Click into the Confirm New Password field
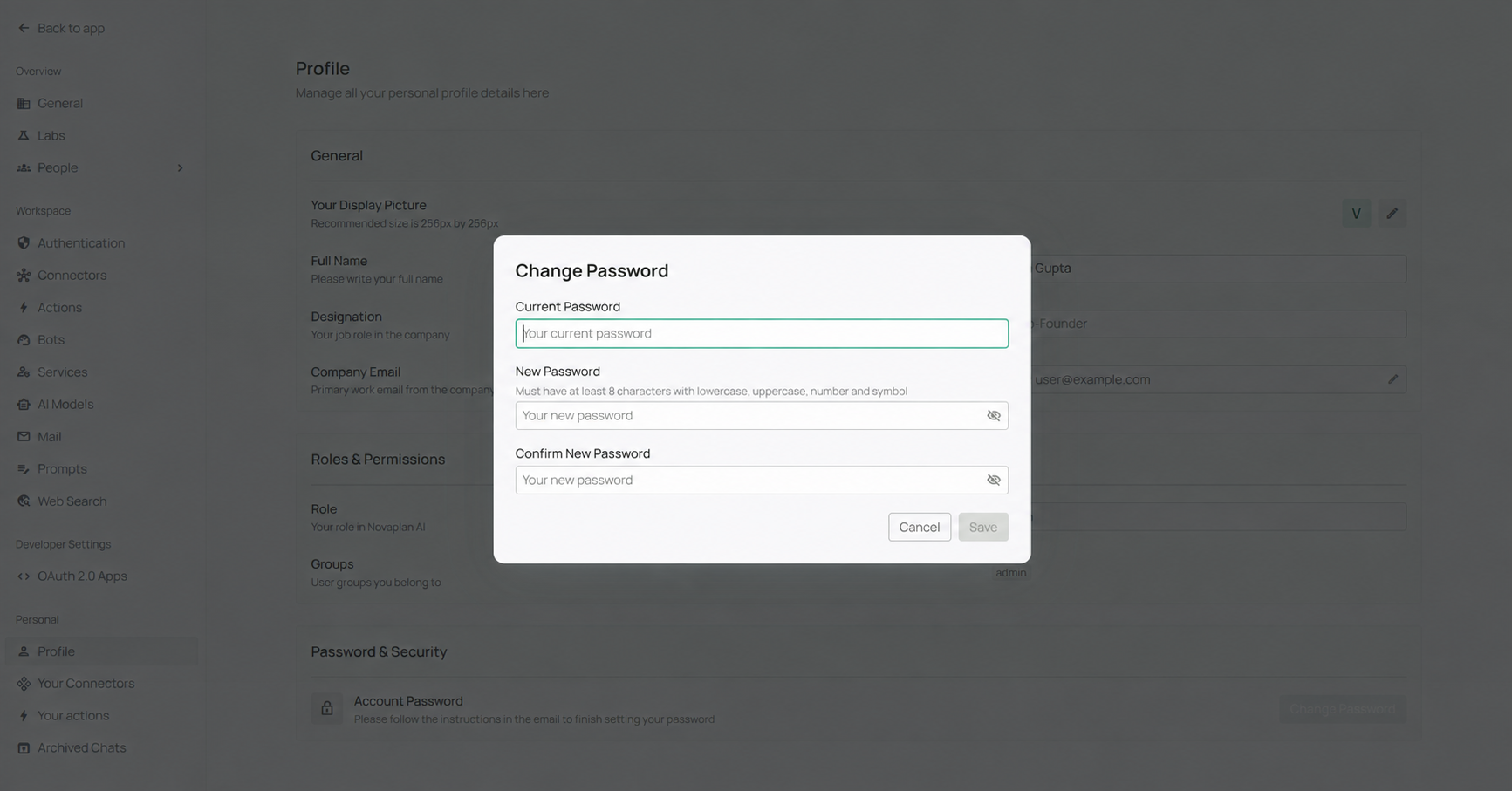Screen dimensions: 1512x791 762,481
